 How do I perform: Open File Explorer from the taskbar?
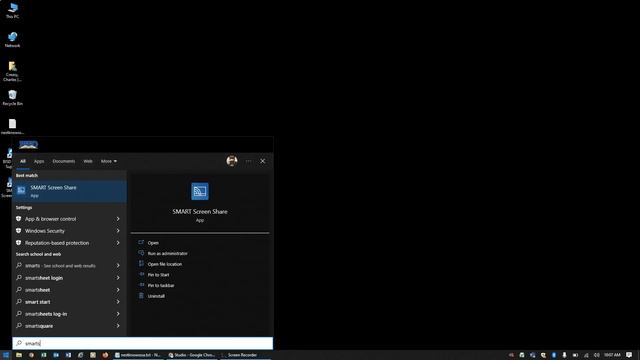(x=19, y=355)
